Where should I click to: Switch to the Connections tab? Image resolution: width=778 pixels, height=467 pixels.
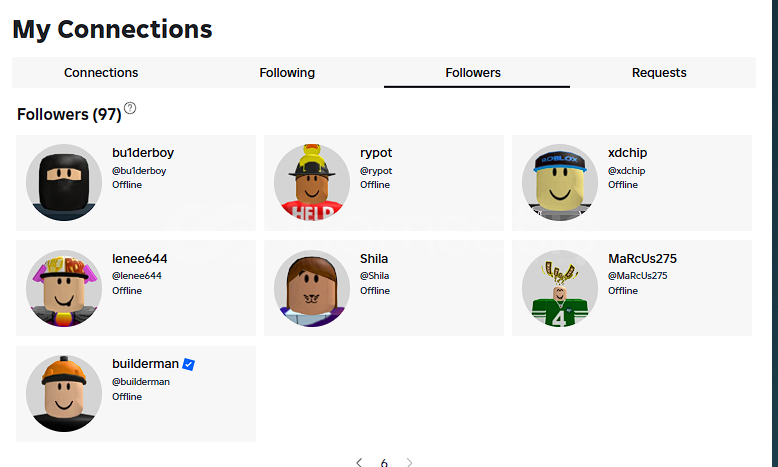click(x=101, y=72)
